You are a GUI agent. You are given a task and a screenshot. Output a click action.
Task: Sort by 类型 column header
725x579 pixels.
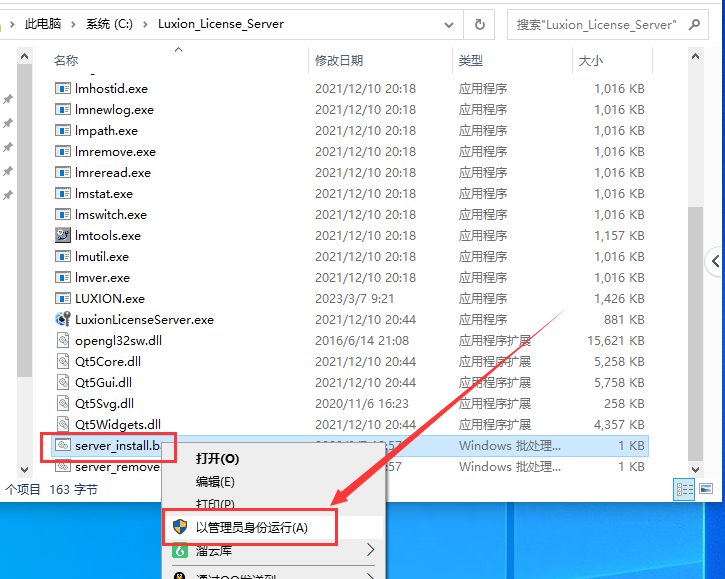[x=471, y=61]
